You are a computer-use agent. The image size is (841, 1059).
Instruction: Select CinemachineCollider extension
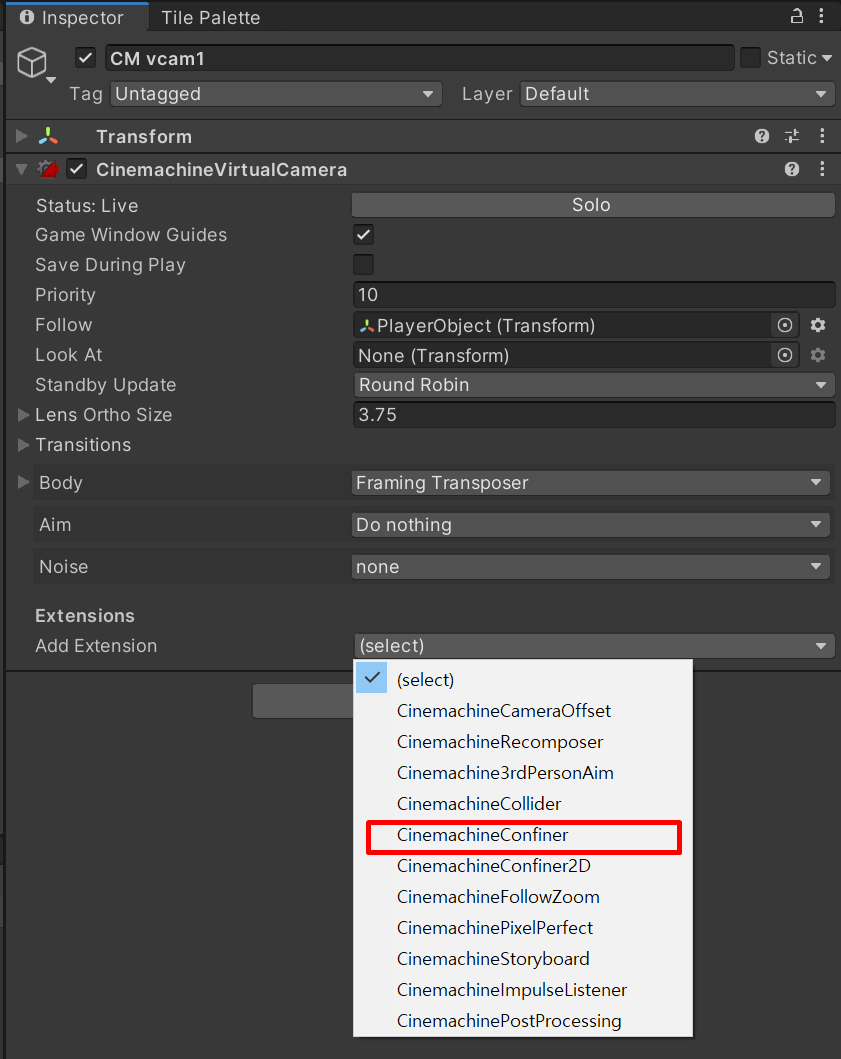coord(524,804)
